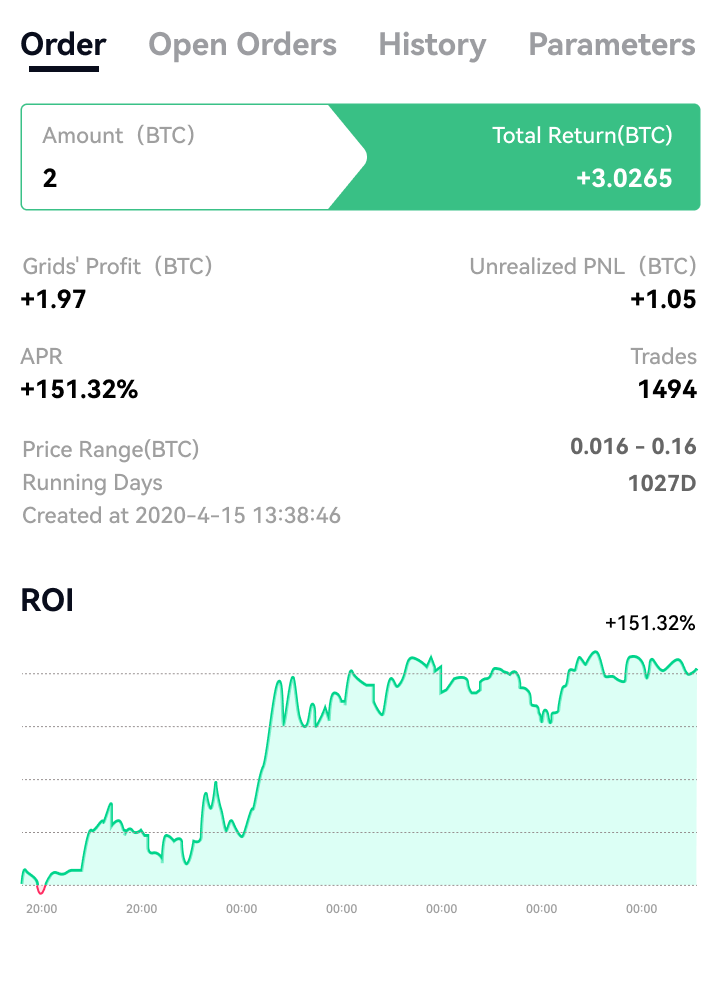Click the red dip at chart start
The height and width of the screenshot is (985, 720).
(40, 889)
